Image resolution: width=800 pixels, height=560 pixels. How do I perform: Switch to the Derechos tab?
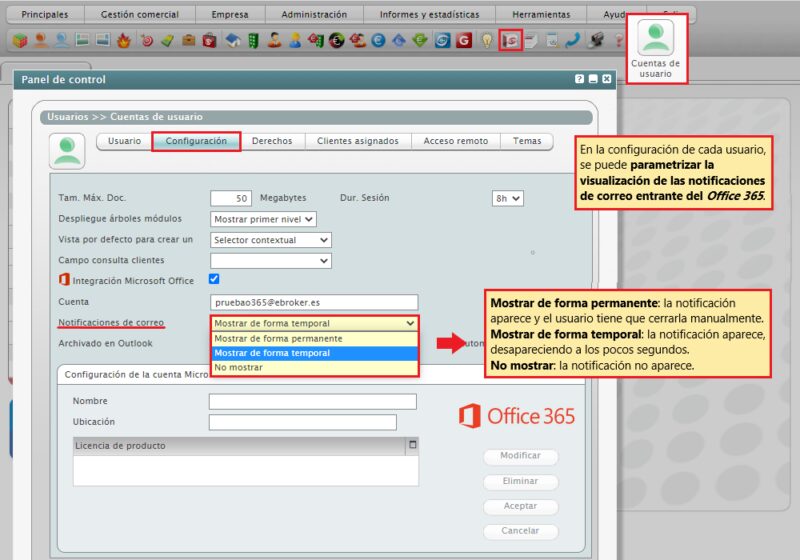pos(272,141)
